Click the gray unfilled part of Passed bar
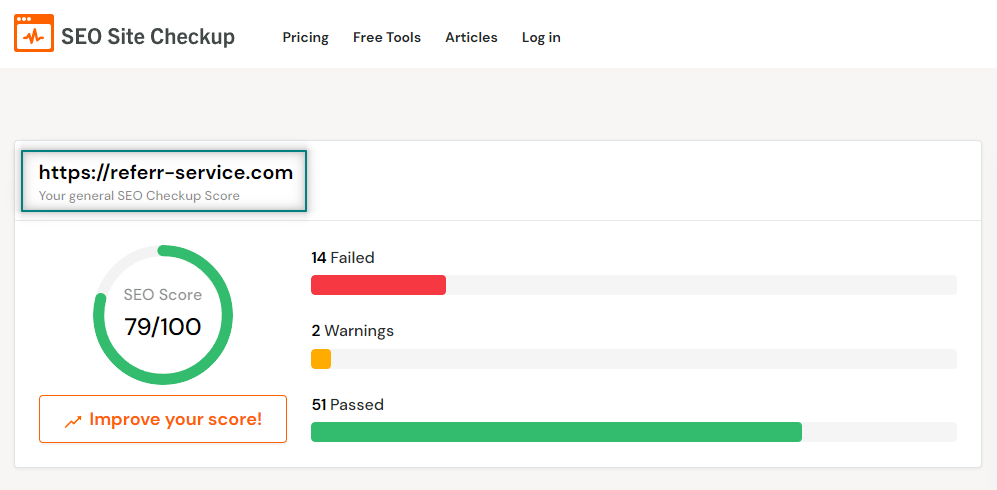This screenshot has height=490, width=997. 879,432
